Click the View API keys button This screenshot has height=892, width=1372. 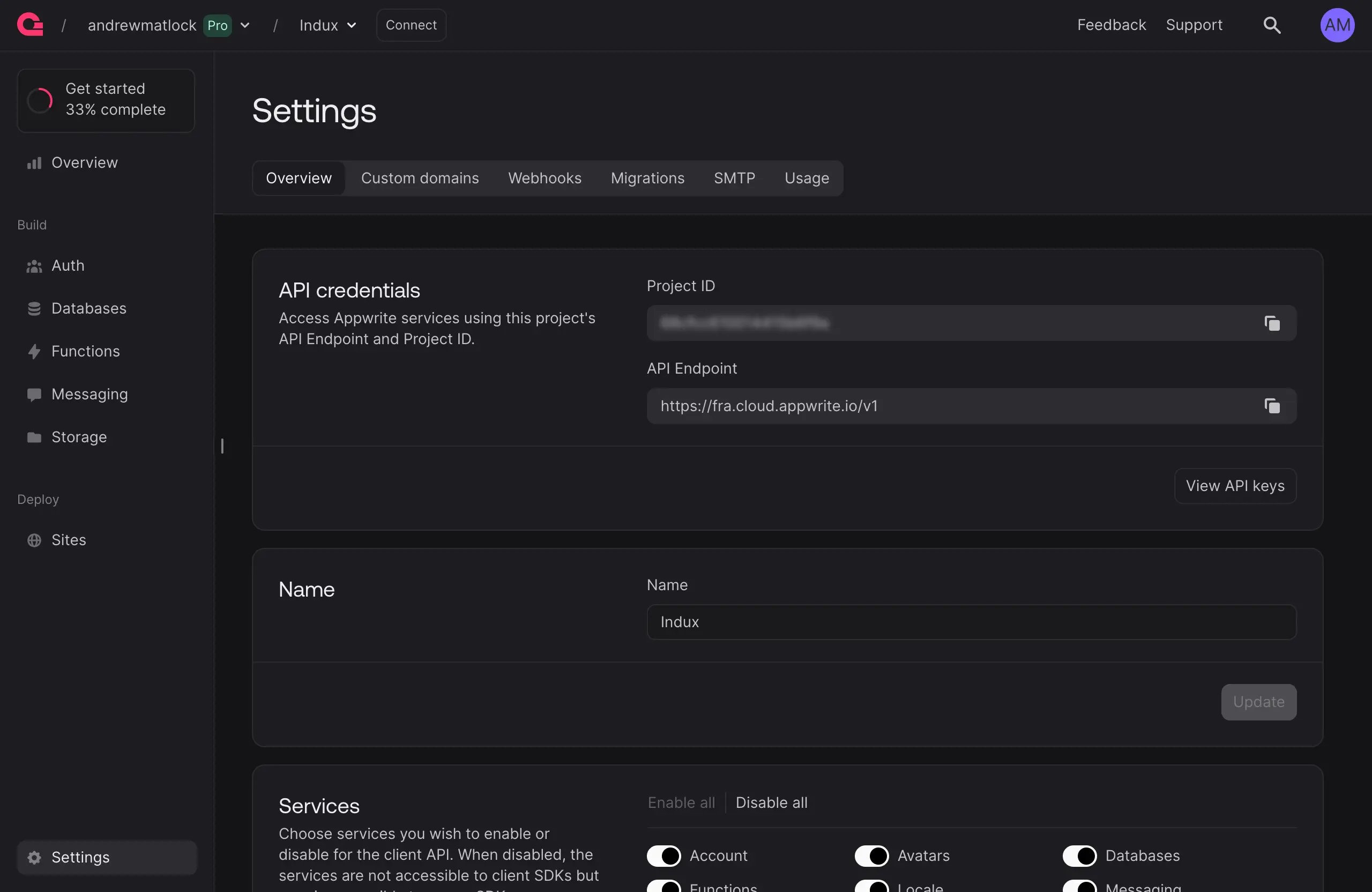tap(1235, 486)
